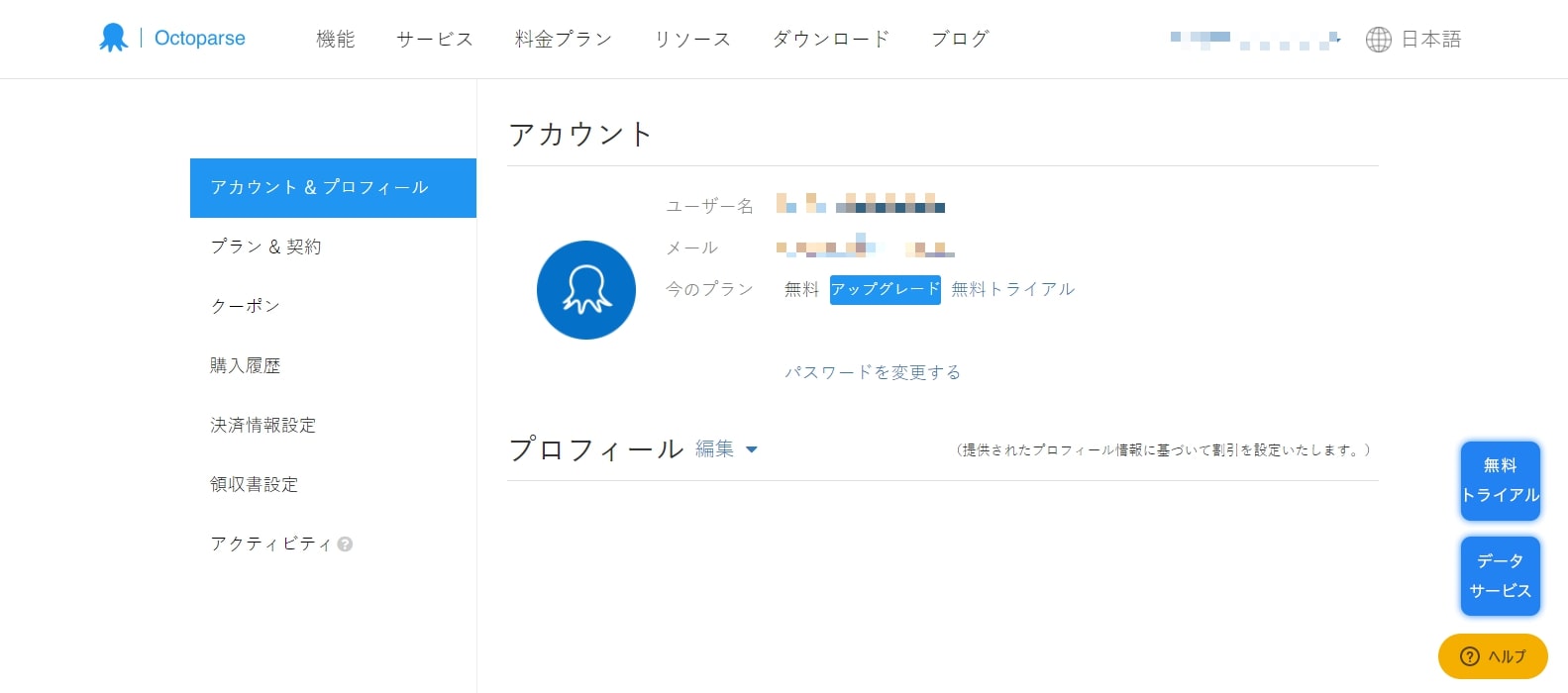Click the 無料トライアル link beside the plan
The width and height of the screenshot is (1568, 693).
pos(1012,289)
